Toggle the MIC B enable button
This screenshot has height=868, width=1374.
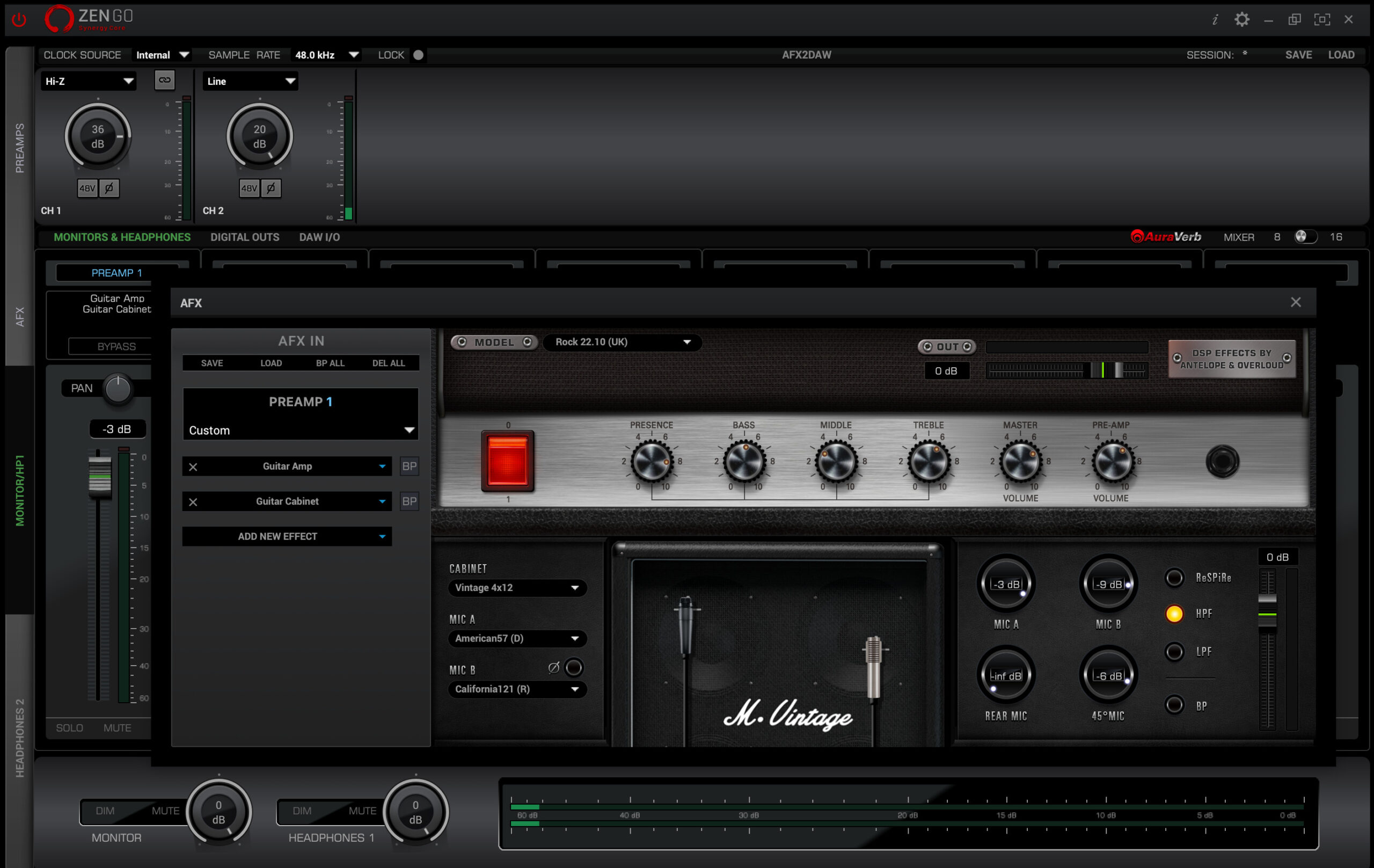tap(574, 668)
